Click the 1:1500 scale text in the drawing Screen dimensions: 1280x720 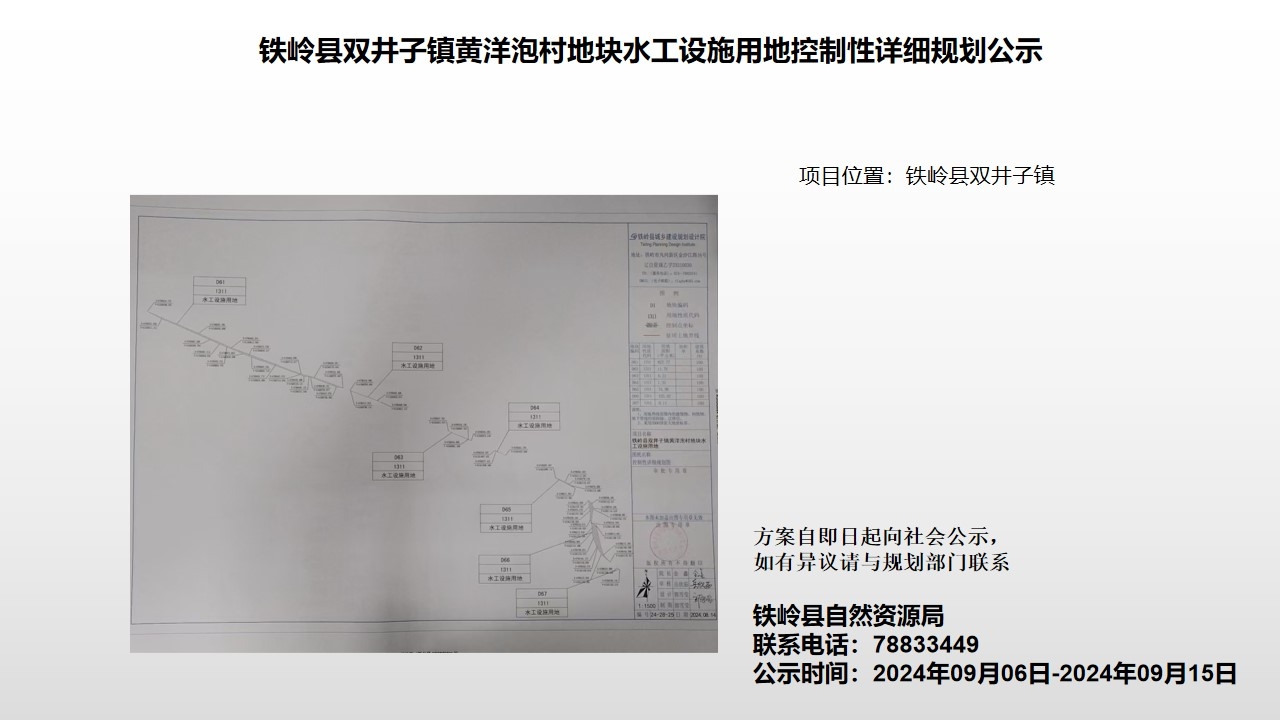point(646,605)
